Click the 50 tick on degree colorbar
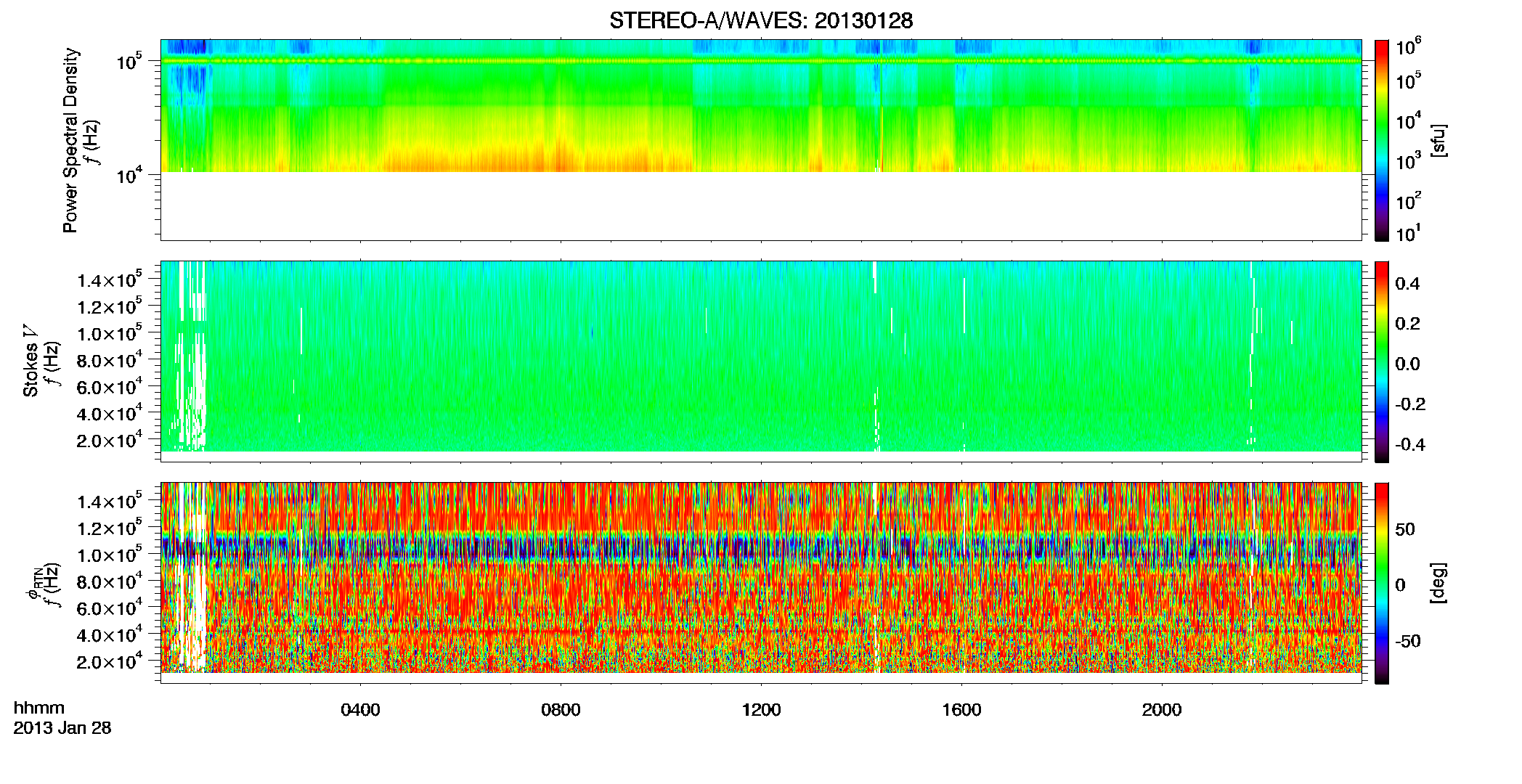The width and height of the screenshot is (1522, 784). point(1405,529)
